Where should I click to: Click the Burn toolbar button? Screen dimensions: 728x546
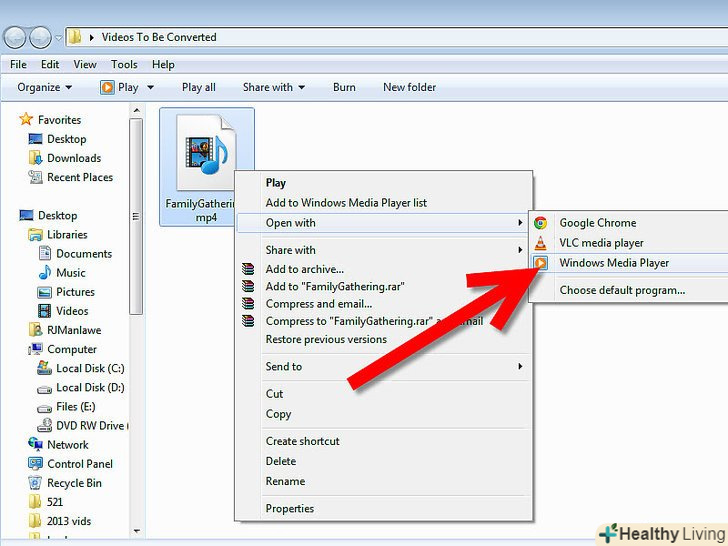344,87
